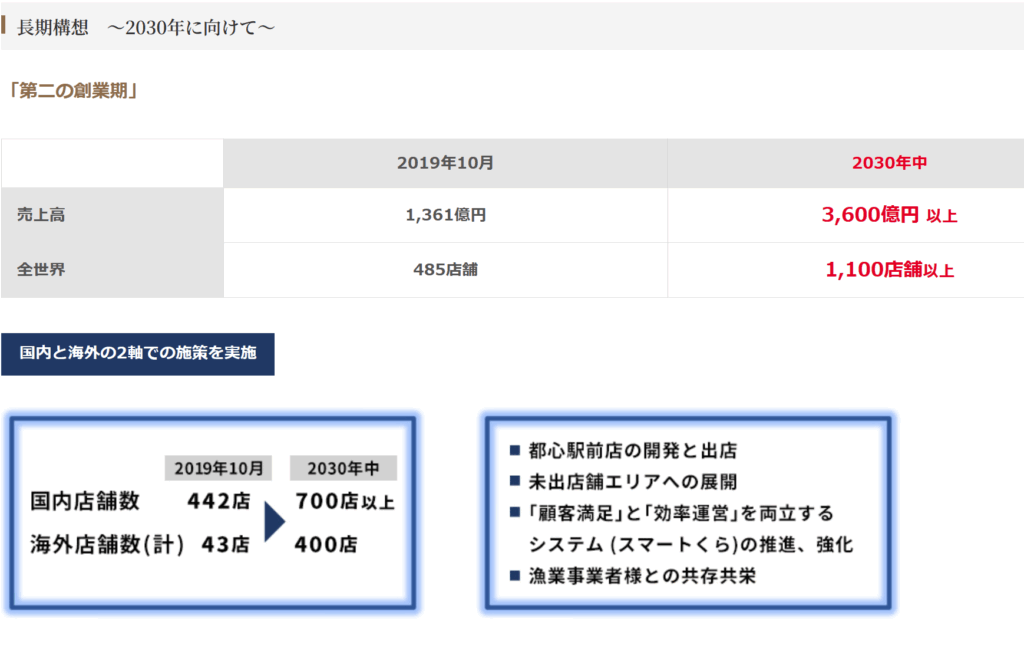Click the square bullet beside 都心駅前店の開発と出店
The height and width of the screenshot is (668, 1024).
(x=514, y=451)
